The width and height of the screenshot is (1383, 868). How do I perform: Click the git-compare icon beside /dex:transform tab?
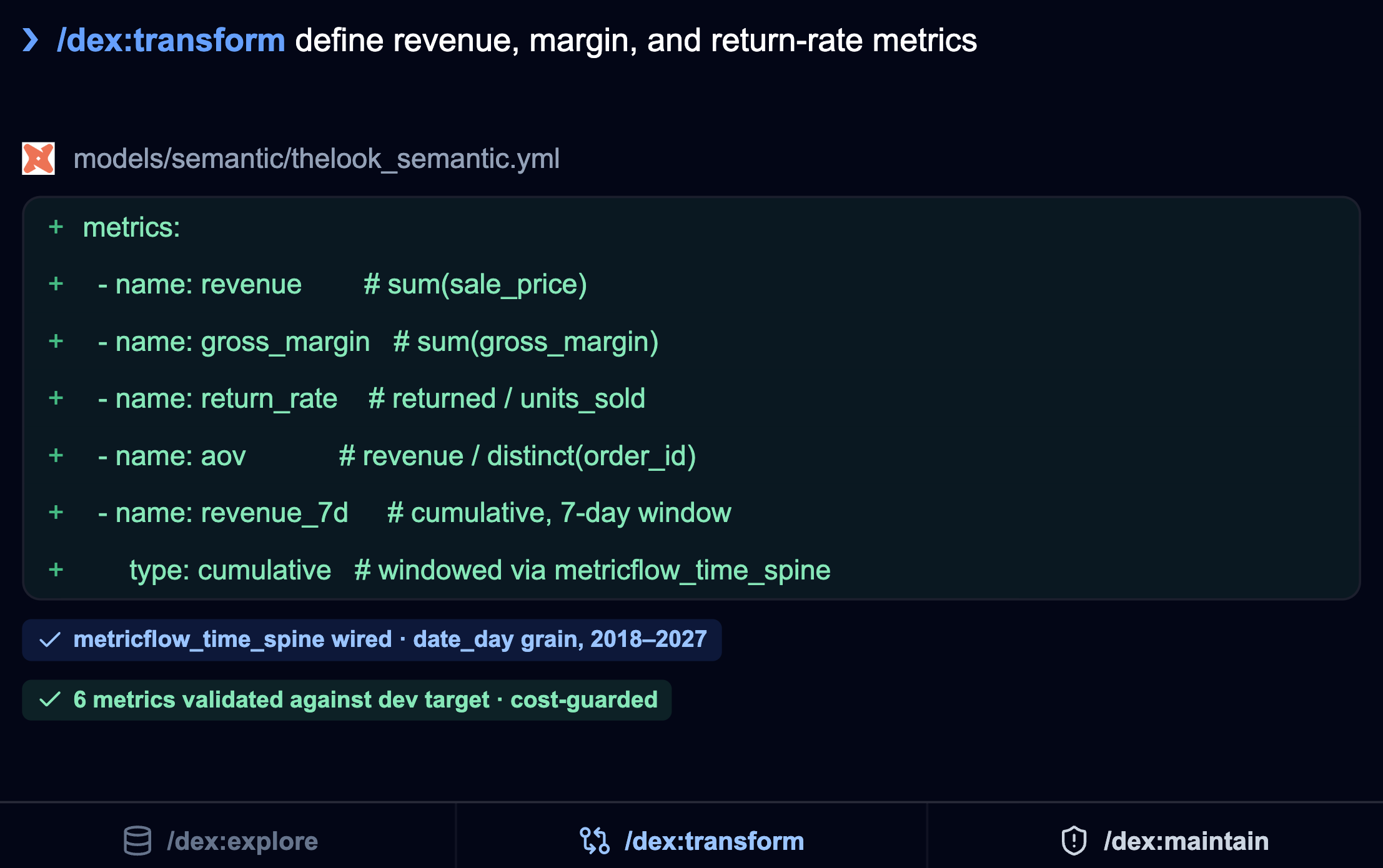pyautogui.click(x=595, y=841)
